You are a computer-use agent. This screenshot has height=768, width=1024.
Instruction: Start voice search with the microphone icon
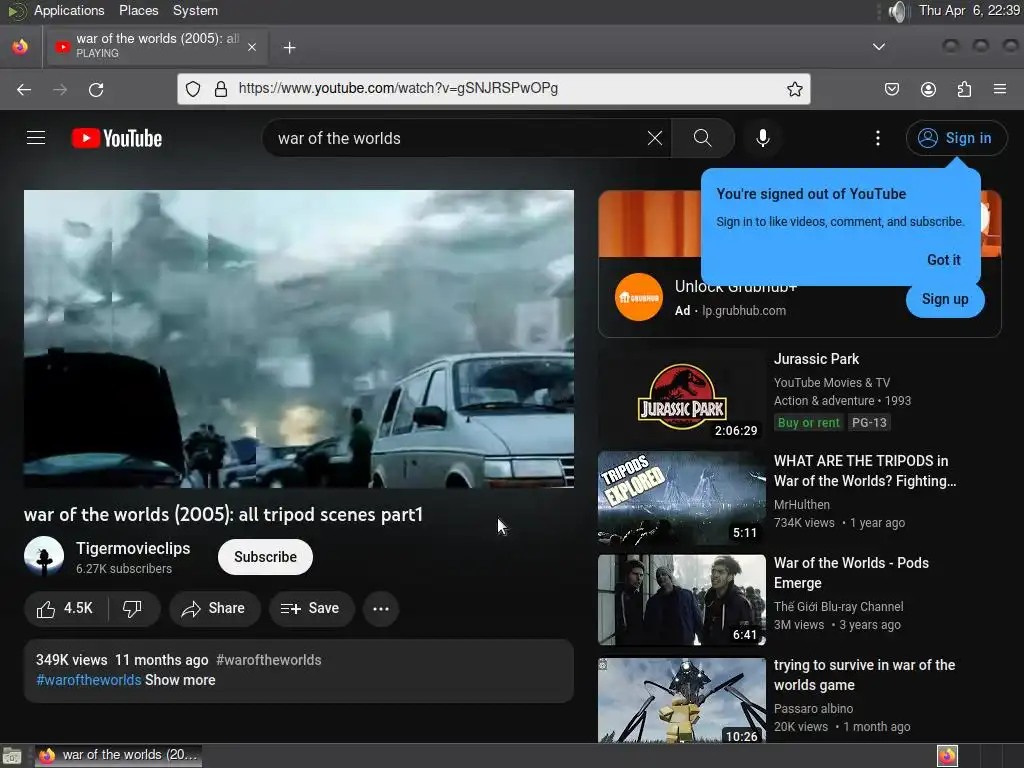pos(762,138)
